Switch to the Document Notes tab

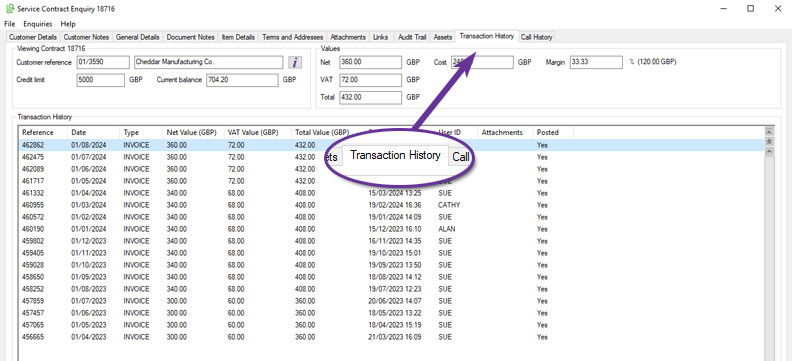[190, 37]
